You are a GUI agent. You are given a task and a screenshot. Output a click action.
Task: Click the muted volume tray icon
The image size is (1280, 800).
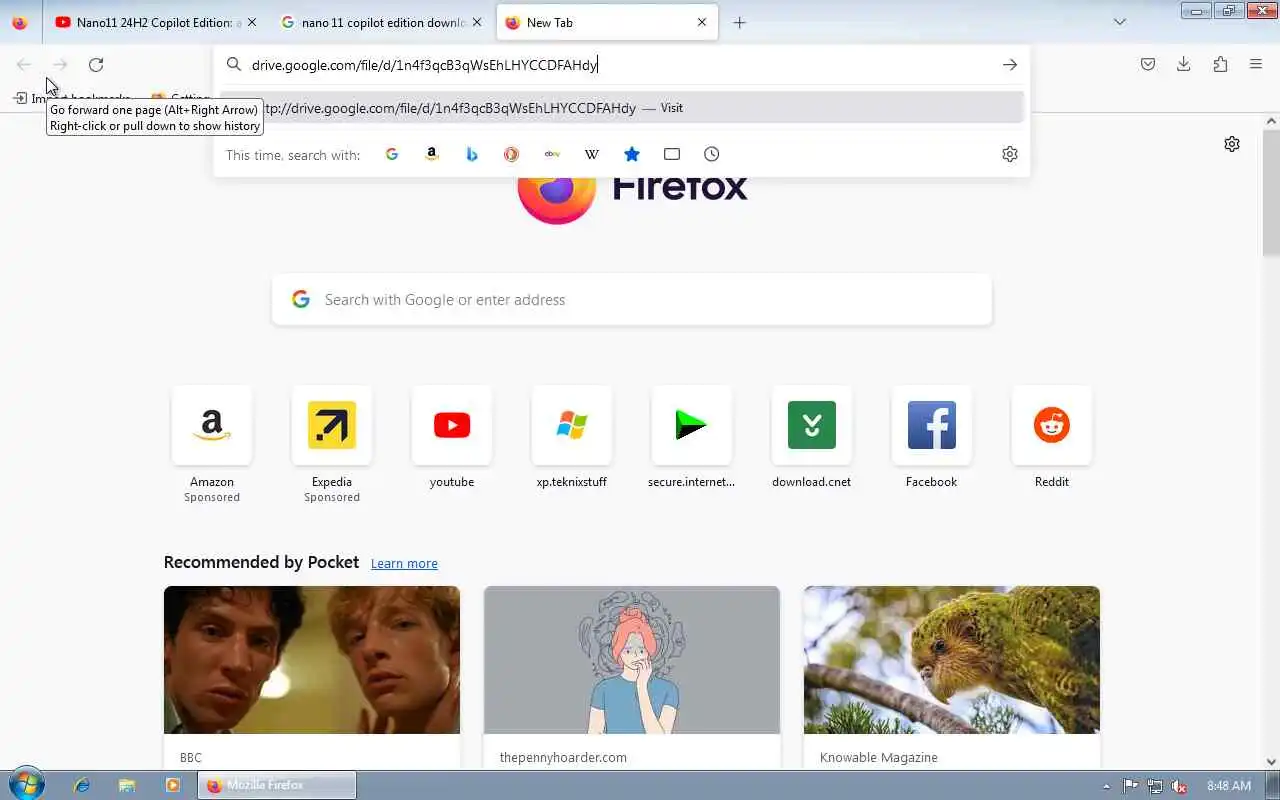tap(1180, 786)
